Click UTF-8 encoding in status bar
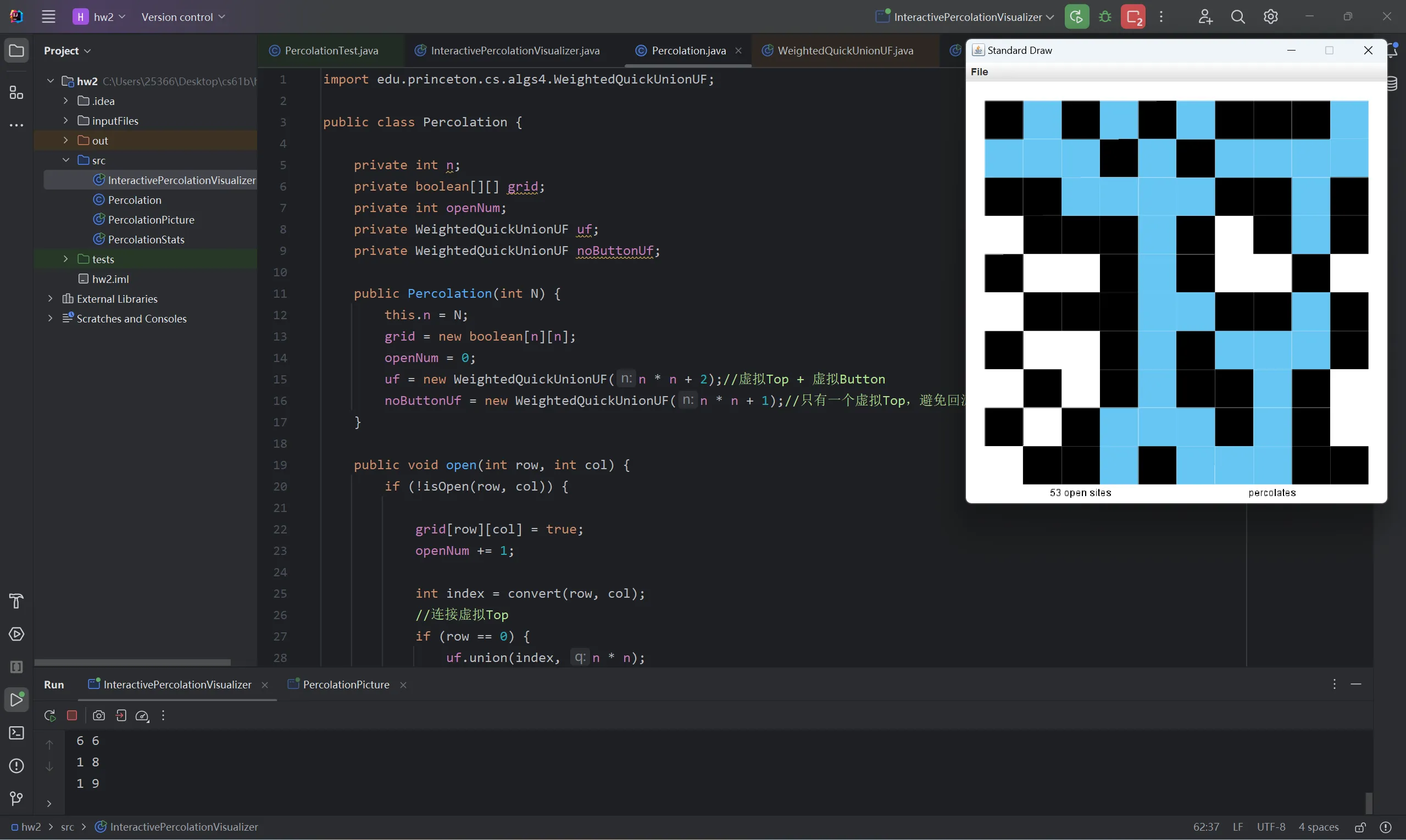Viewport: 1406px width, 840px height. pyautogui.click(x=1271, y=827)
